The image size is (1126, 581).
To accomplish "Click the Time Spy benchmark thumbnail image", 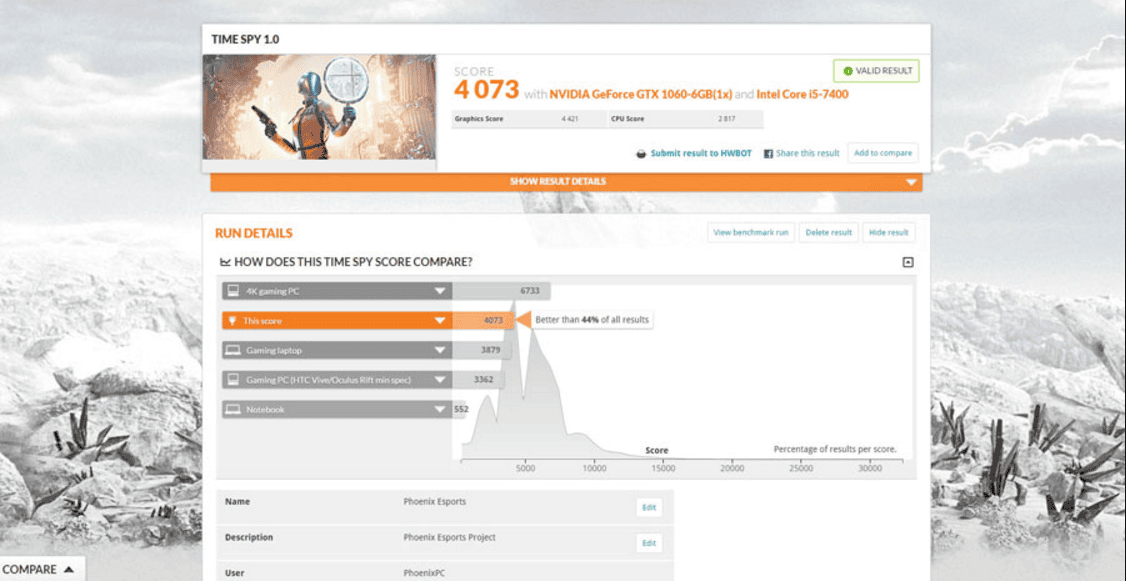I will 319,107.
